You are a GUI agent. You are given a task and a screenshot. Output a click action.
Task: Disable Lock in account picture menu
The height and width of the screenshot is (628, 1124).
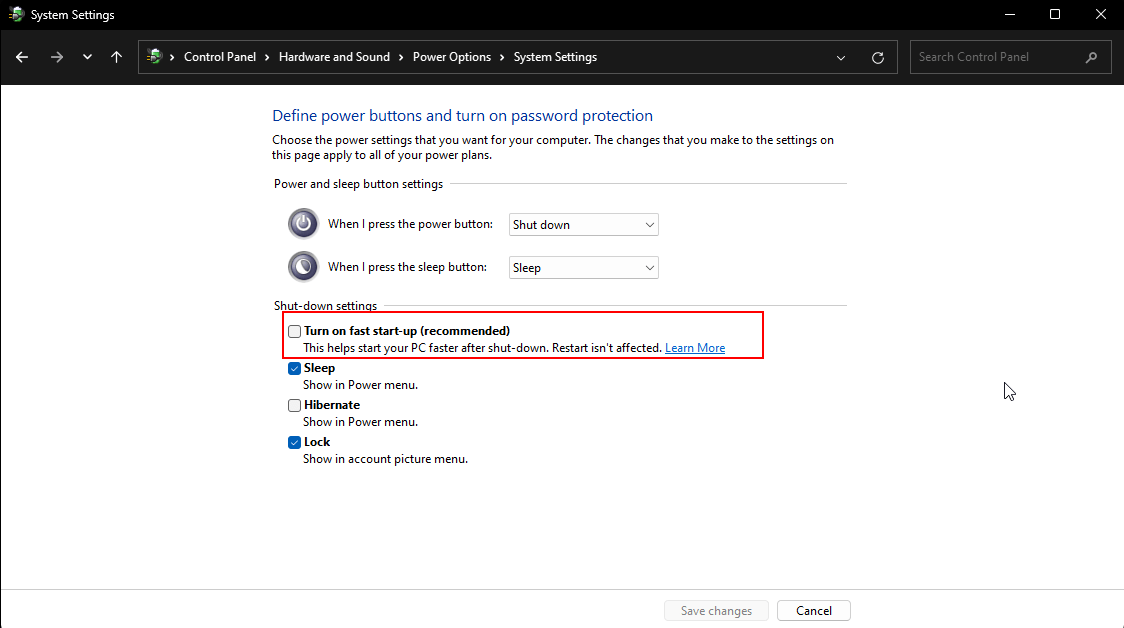pyautogui.click(x=294, y=442)
